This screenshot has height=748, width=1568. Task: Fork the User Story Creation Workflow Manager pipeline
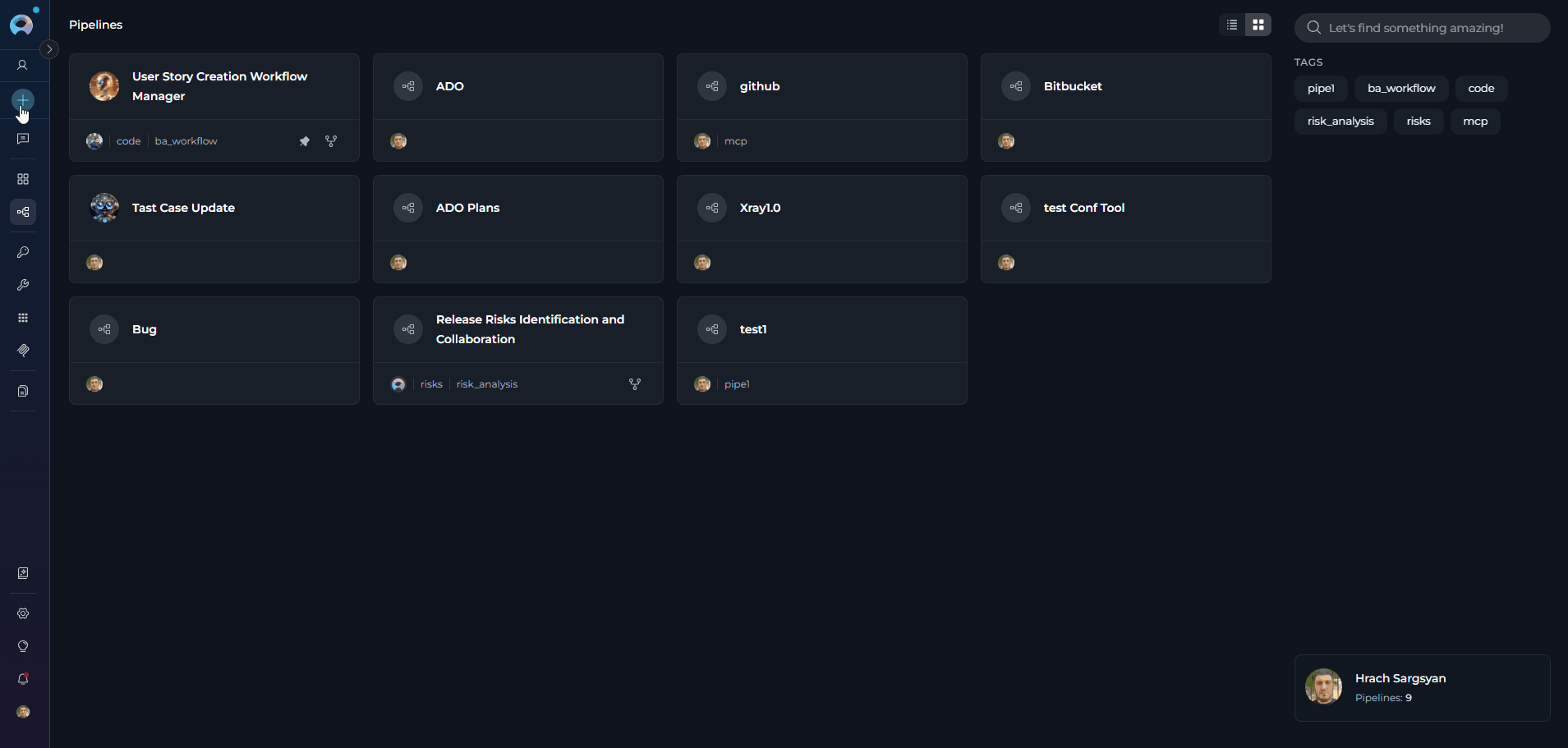[331, 140]
